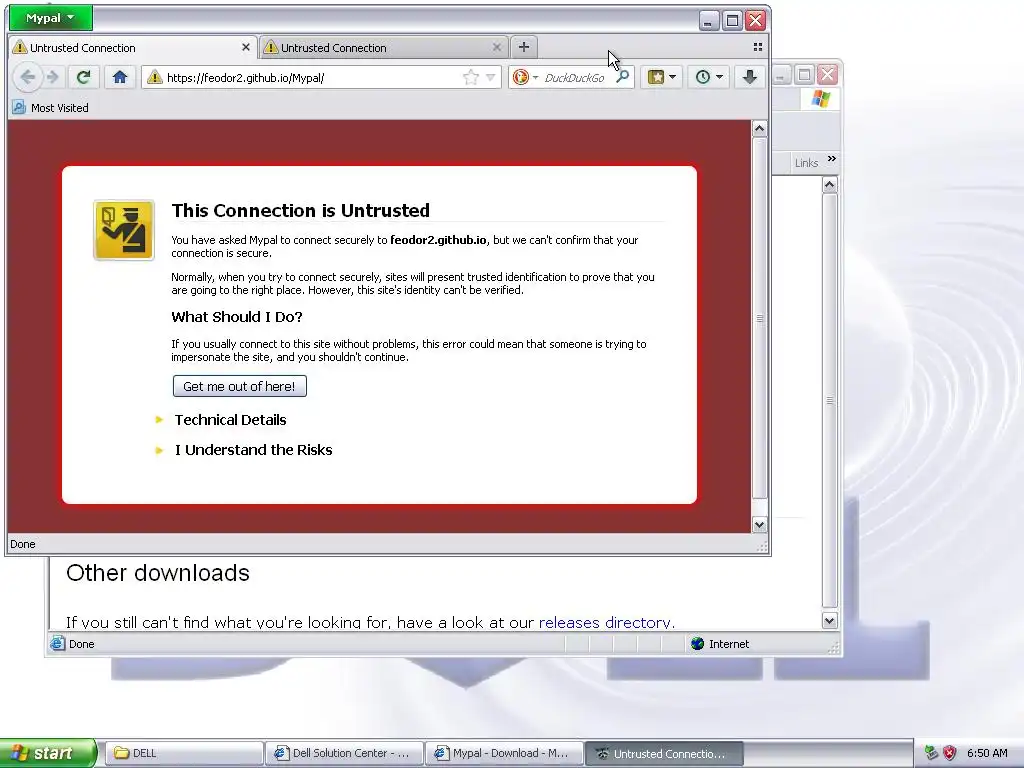Open the Mypal application menu
The image size is (1024, 768).
[x=50, y=18]
